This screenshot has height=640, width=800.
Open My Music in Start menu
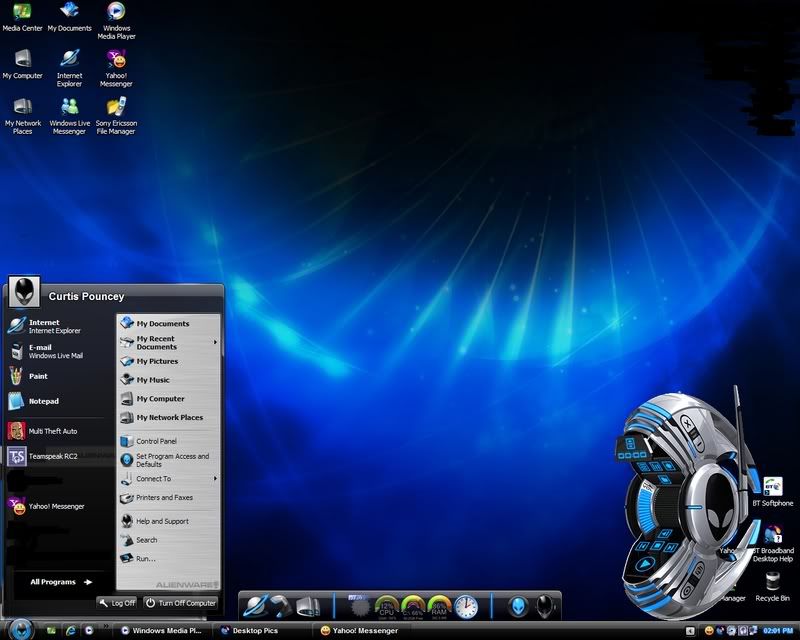click(169, 380)
